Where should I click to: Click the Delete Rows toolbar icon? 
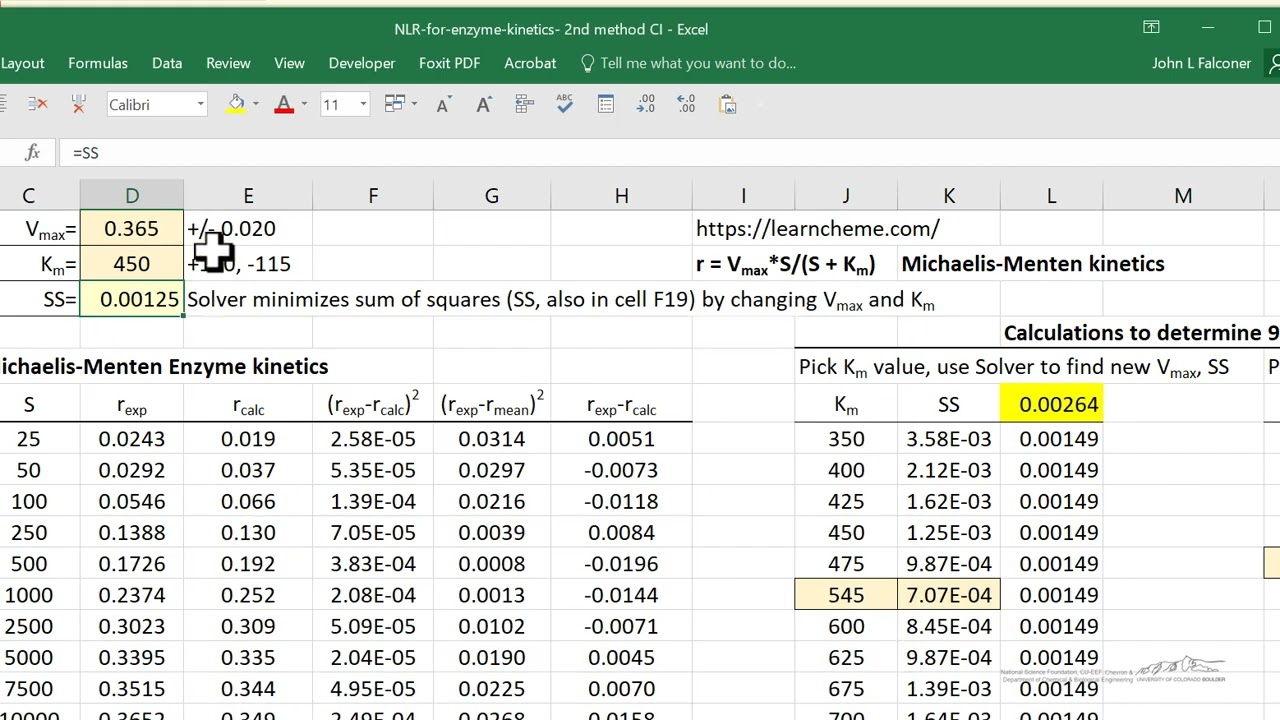click(x=38, y=104)
